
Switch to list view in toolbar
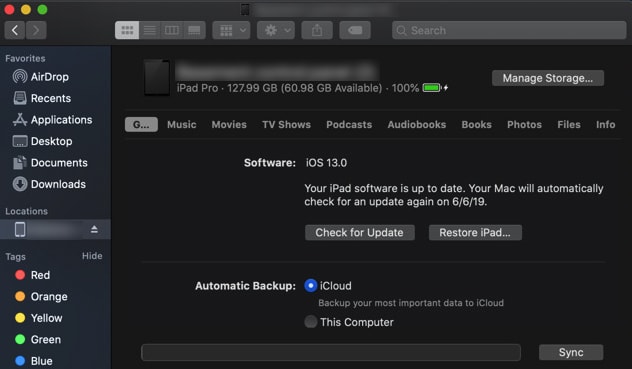tap(150, 30)
